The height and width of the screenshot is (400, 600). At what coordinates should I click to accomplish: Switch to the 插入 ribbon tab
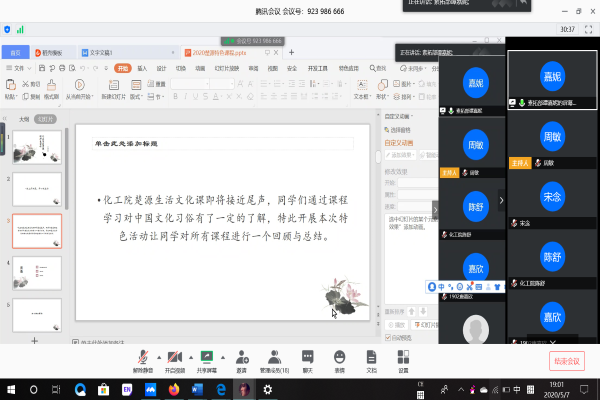[x=142, y=68]
